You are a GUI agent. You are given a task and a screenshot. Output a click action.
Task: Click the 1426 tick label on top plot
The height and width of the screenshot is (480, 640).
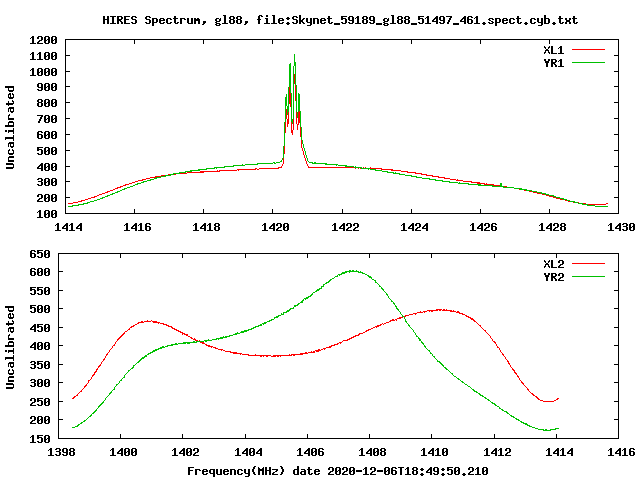pos(483,227)
